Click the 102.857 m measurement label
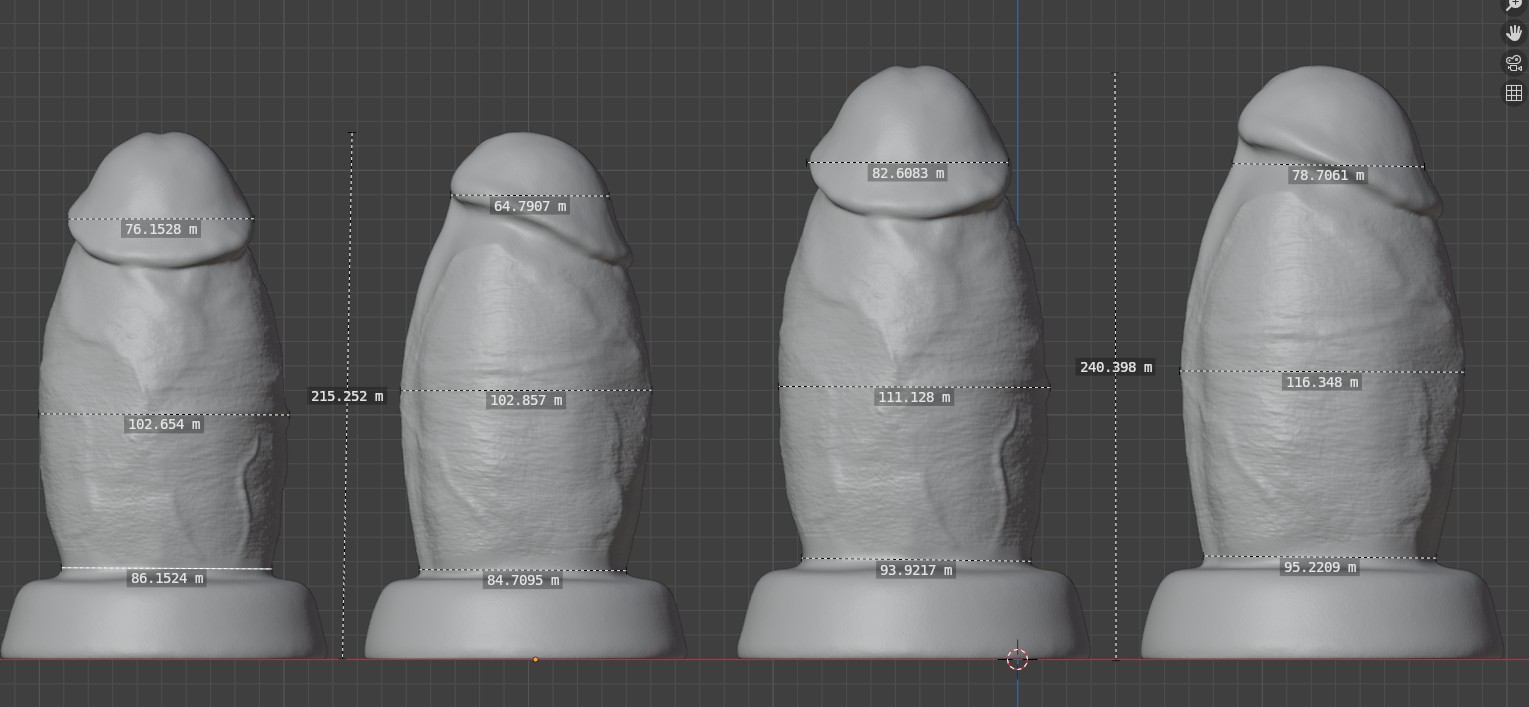The width and height of the screenshot is (1529, 707). 526,401
